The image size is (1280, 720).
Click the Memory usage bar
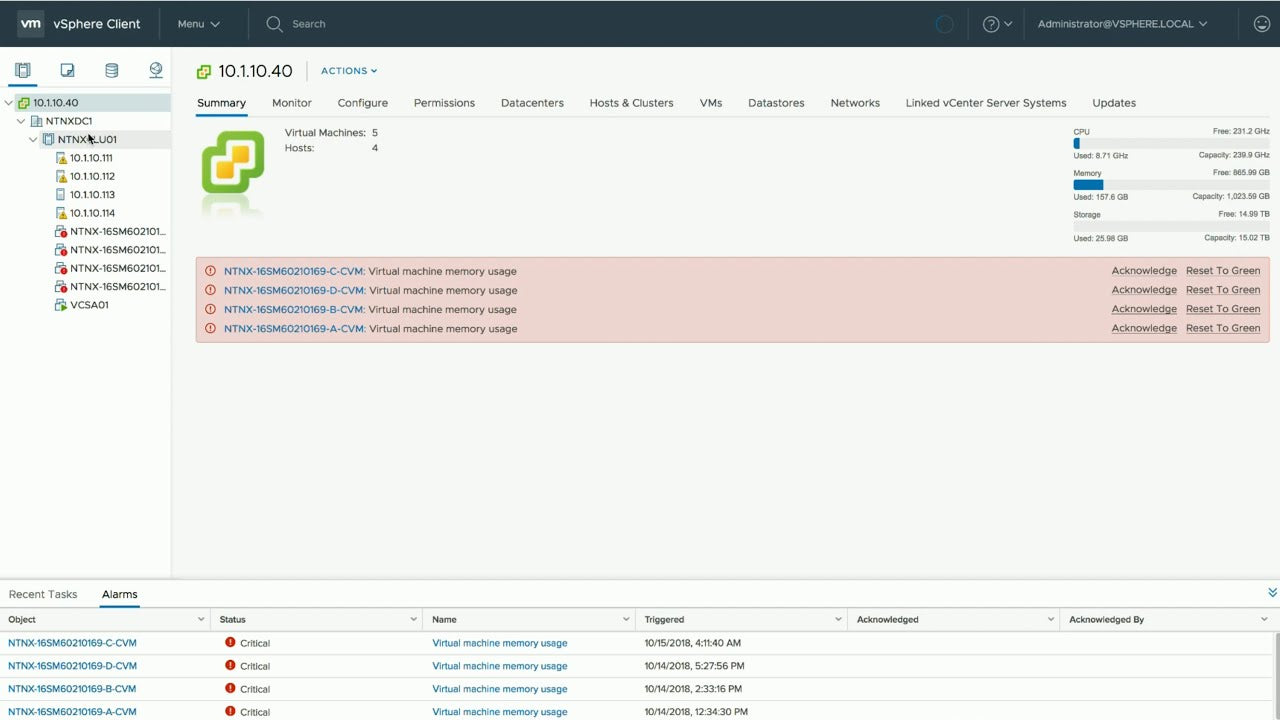(1171, 185)
